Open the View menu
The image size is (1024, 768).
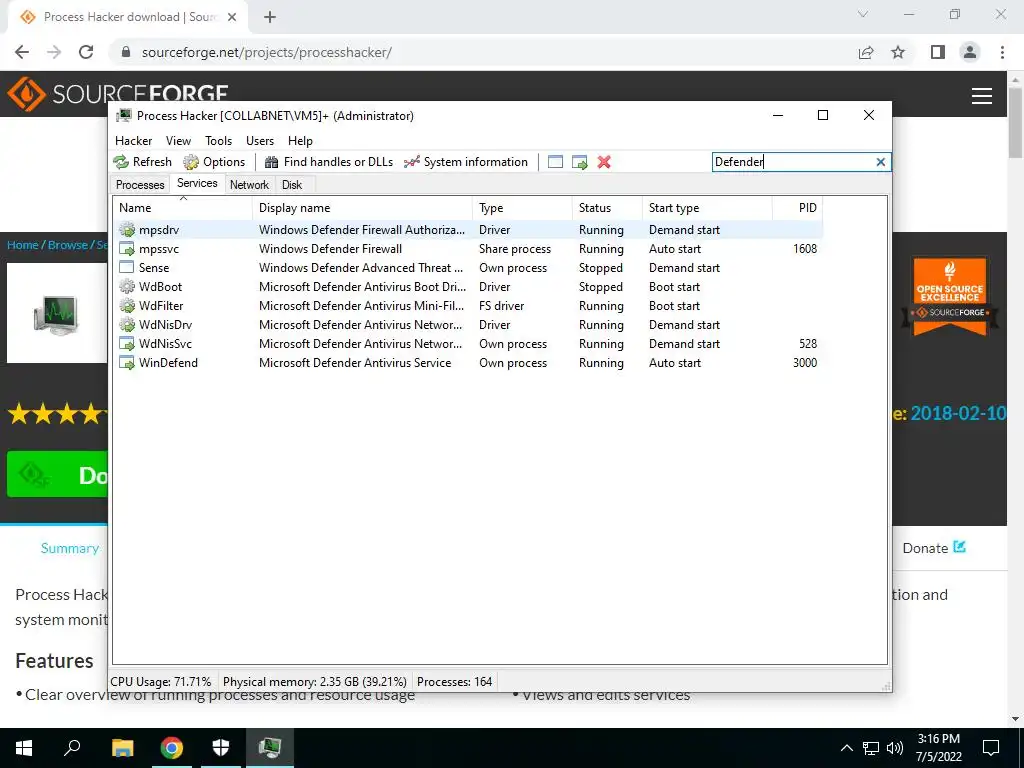[x=178, y=140]
